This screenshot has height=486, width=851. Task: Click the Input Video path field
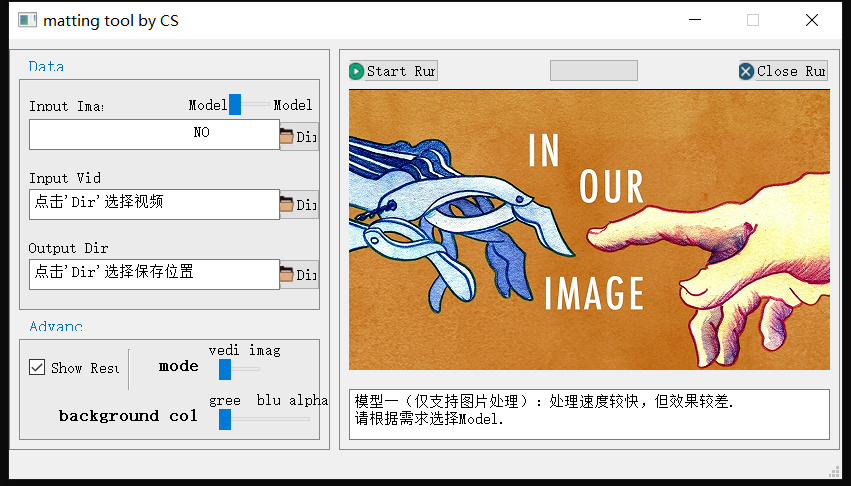[x=154, y=204]
